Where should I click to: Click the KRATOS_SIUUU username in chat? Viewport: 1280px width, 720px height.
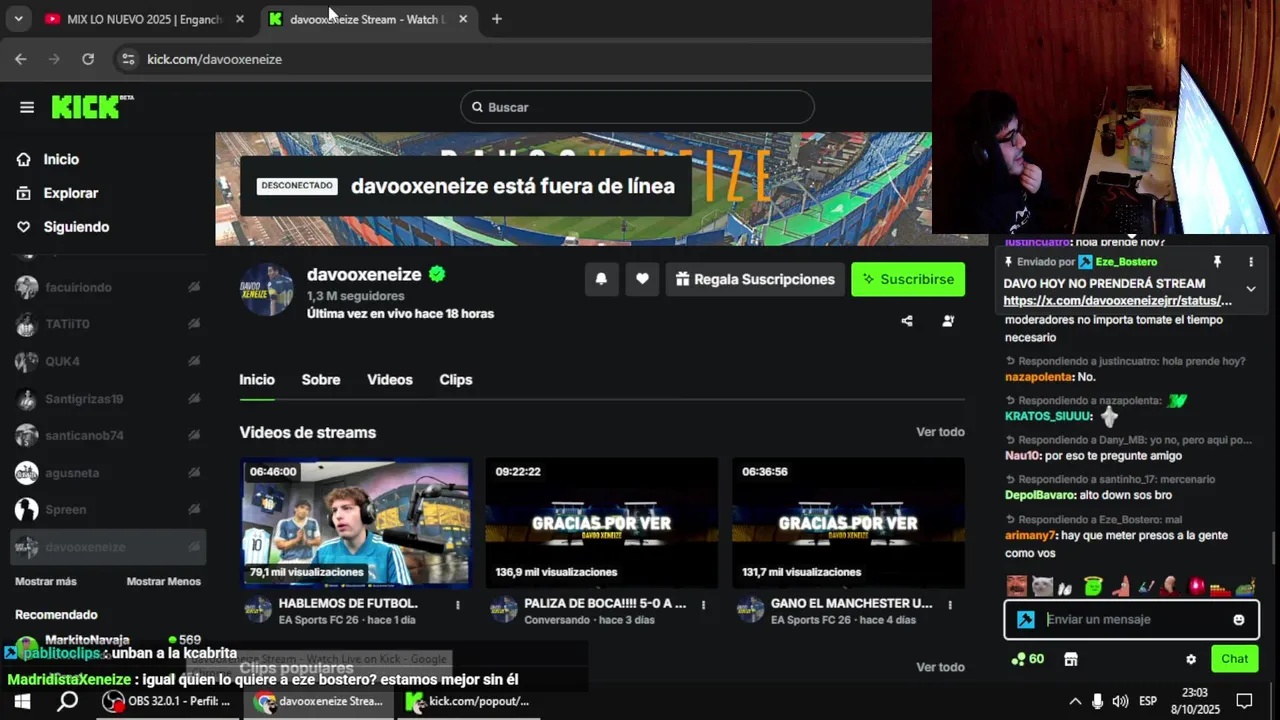[x=1047, y=416]
